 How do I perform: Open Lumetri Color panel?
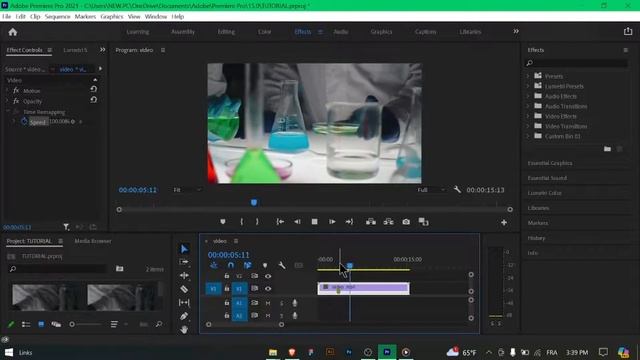(544, 193)
